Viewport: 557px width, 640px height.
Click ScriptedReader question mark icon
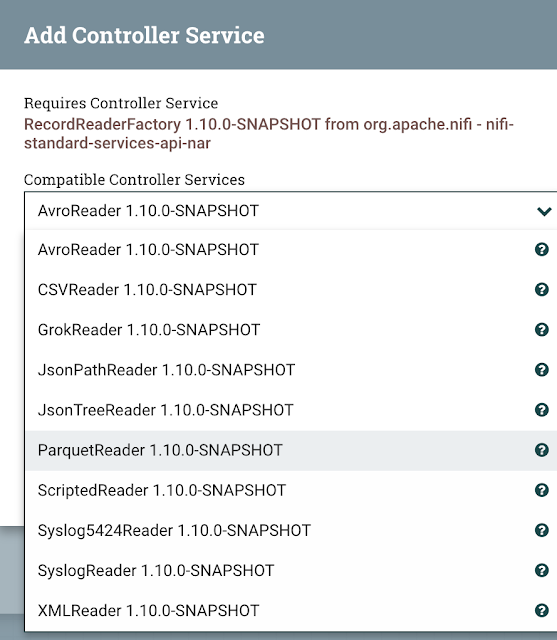click(x=541, y=490)
